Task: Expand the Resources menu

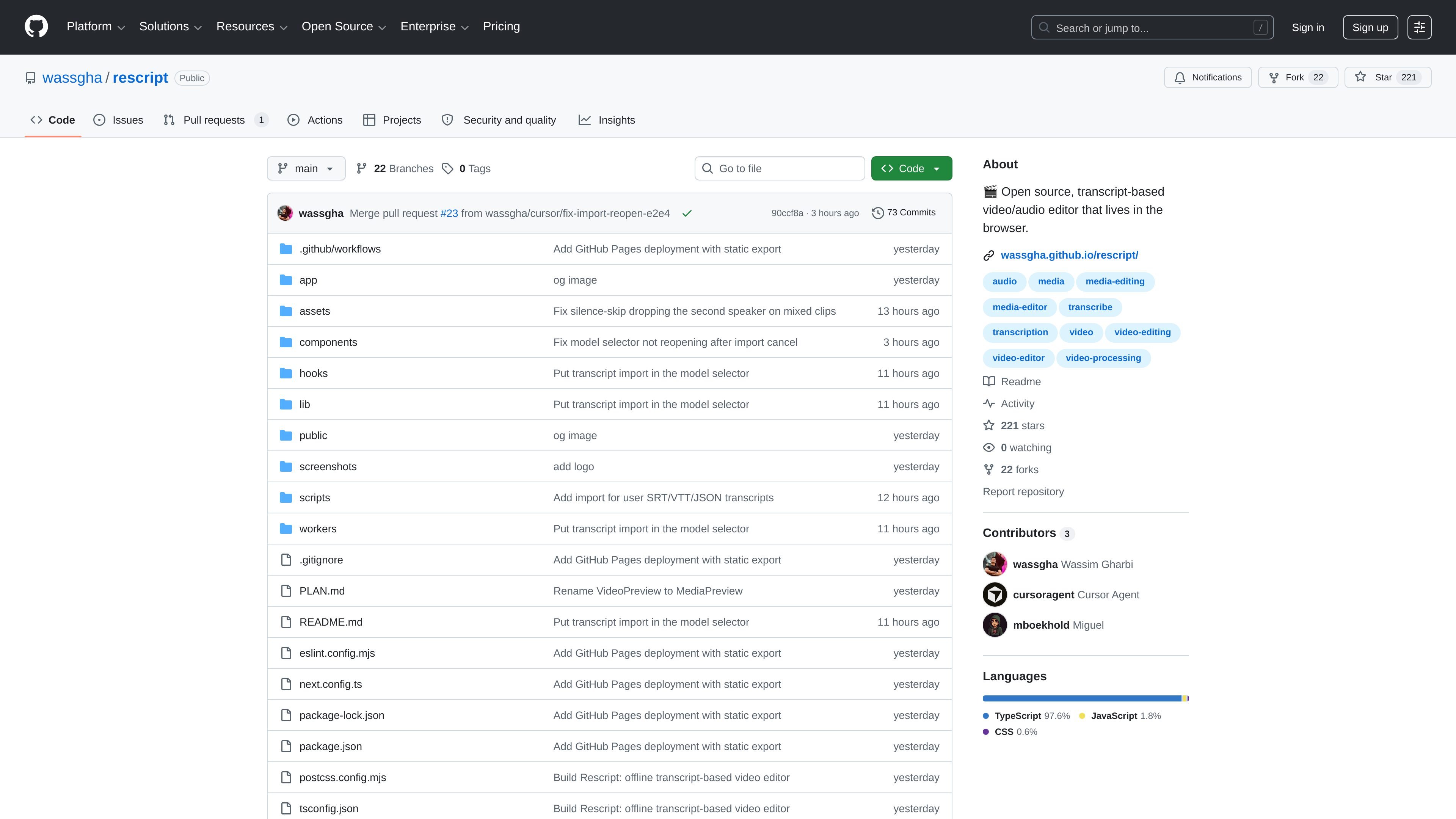Action: tap(251, 27)
